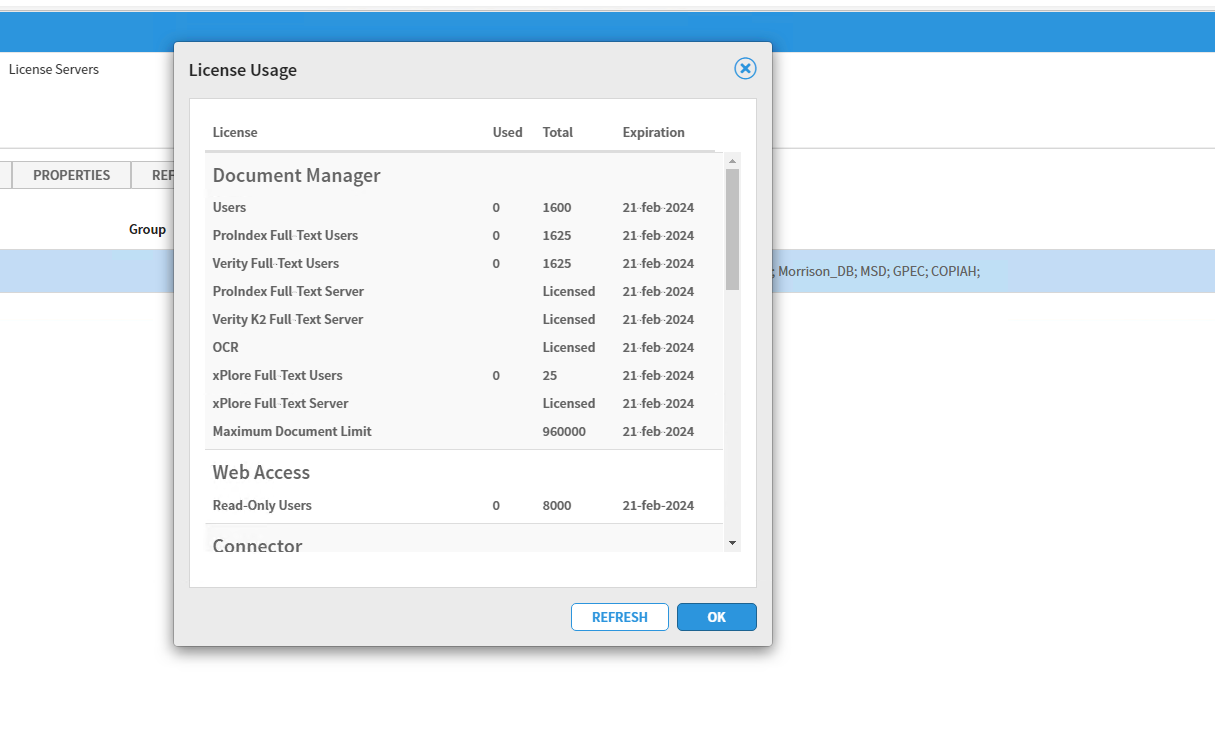Click the 960000 Maximum Document Limit value
The image size is (1215, 732).
pyautogui.click(x=564, y=431)
